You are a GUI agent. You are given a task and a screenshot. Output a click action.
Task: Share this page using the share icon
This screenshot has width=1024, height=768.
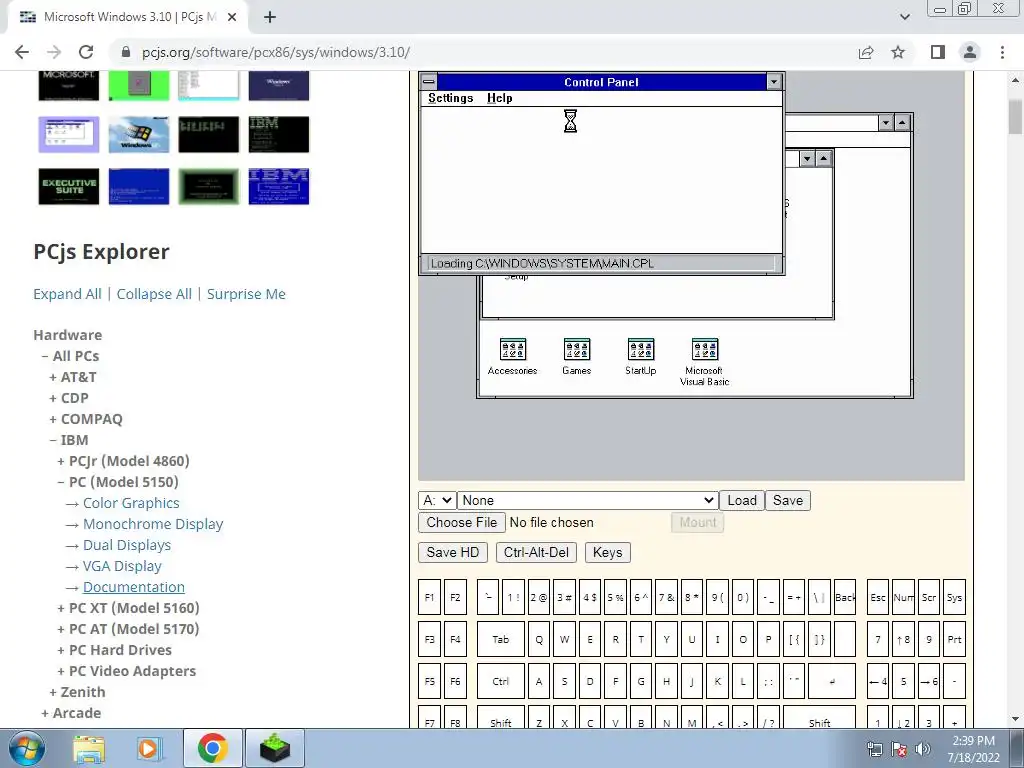click(x=866, y=52)
